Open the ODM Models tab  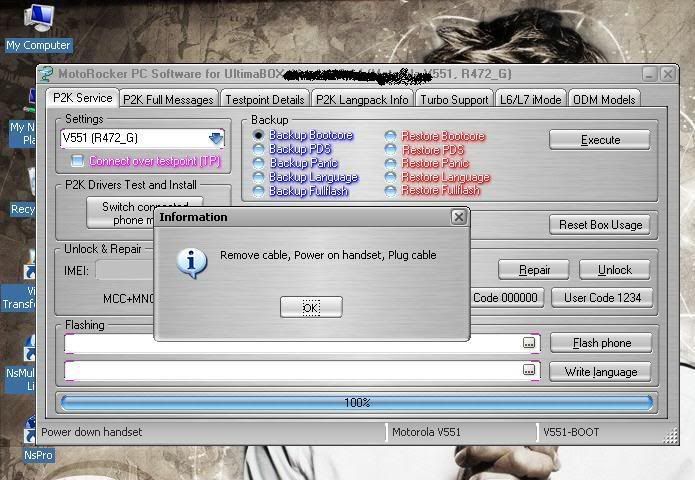coord(604,100)
